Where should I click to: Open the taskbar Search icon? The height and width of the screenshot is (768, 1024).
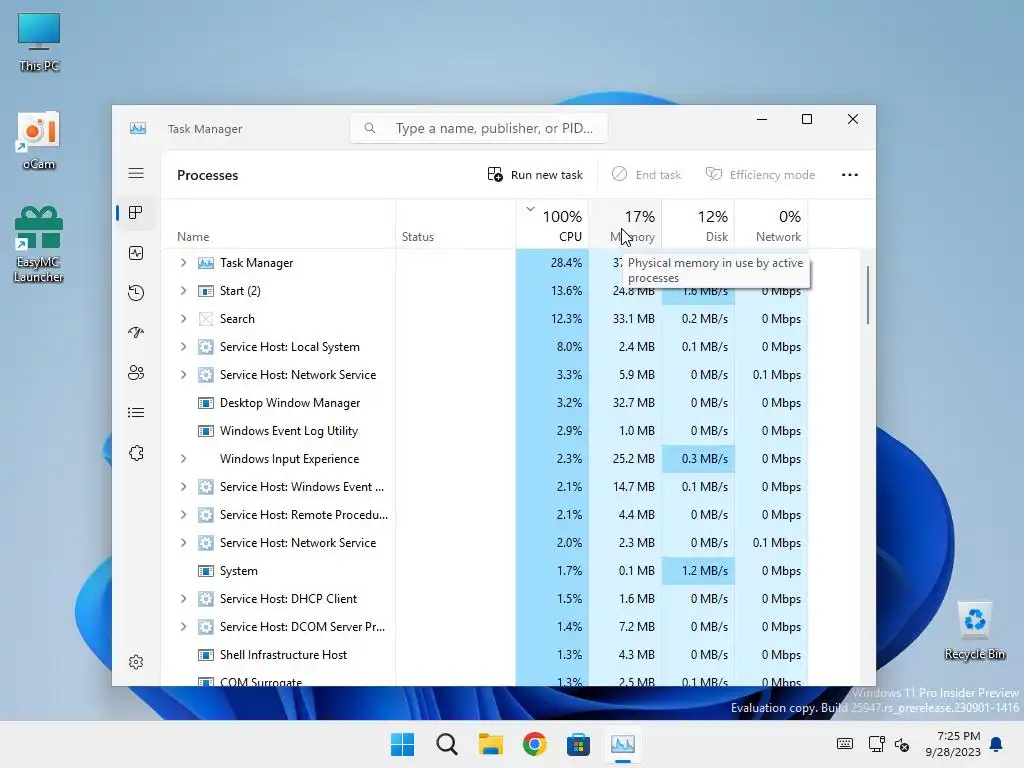(x=447, y=744)
